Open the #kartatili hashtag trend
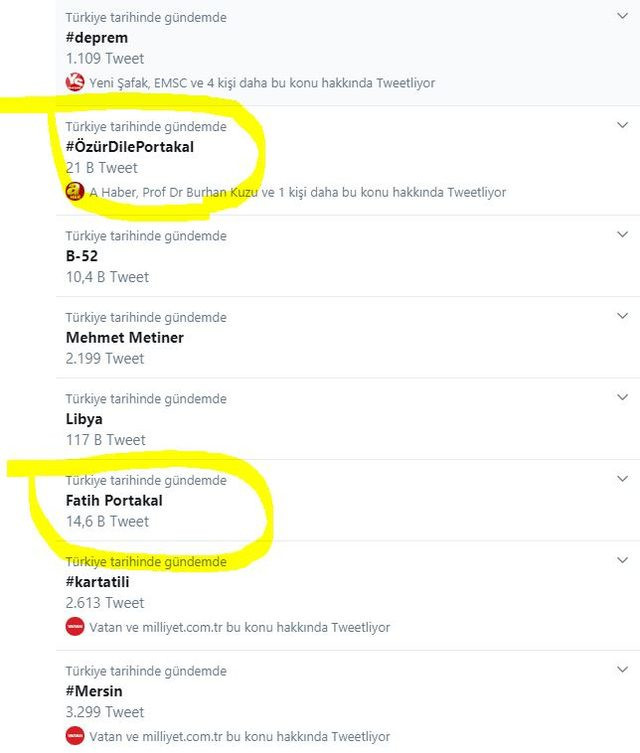The height and width of the screenshot is (753, 640). click(x=98, y=582)
